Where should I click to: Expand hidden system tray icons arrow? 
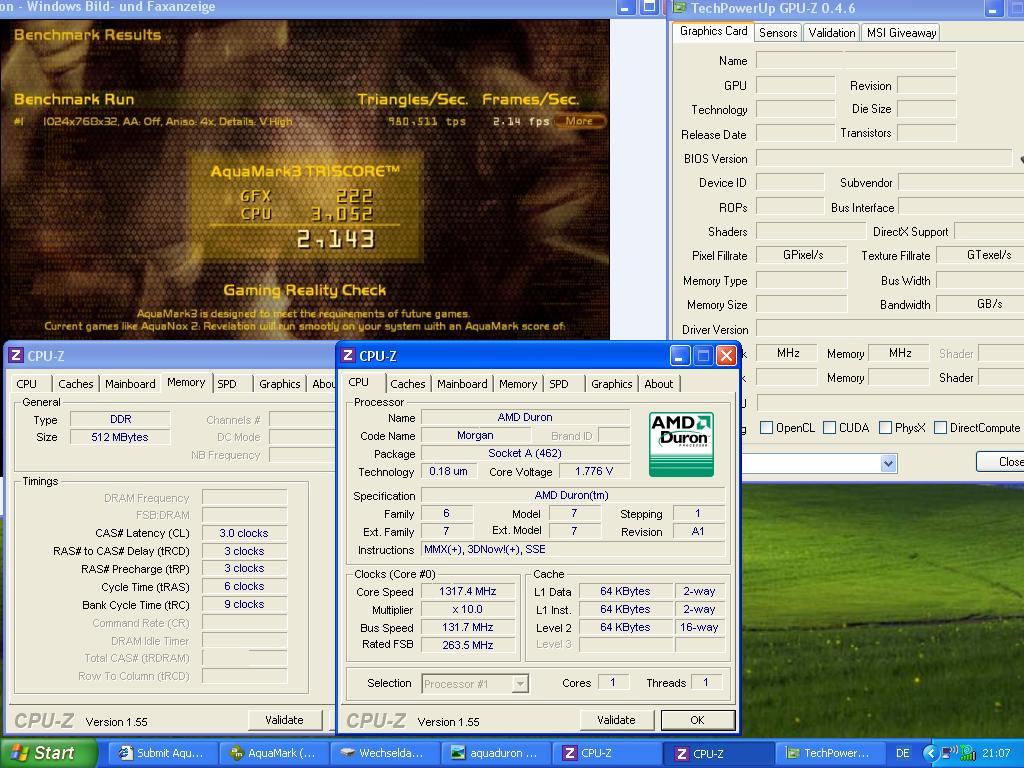coord(931,753)
